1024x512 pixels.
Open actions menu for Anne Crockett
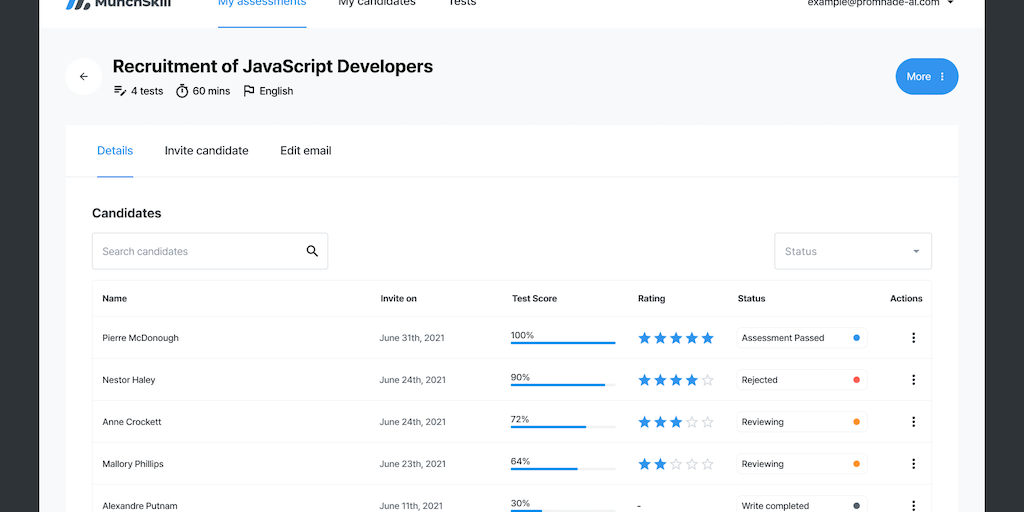point(913,422)
